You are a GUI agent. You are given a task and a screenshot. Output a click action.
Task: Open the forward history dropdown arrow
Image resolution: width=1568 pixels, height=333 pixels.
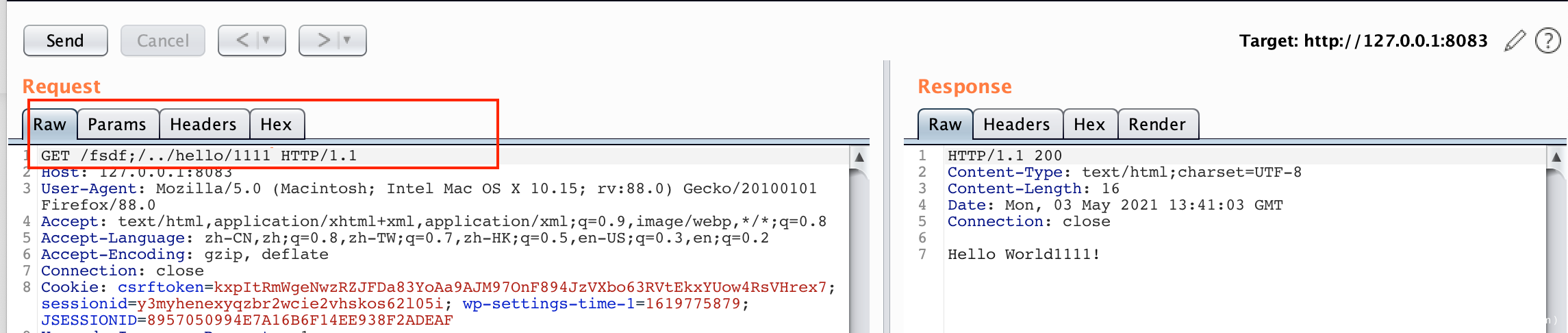point(348,40)
